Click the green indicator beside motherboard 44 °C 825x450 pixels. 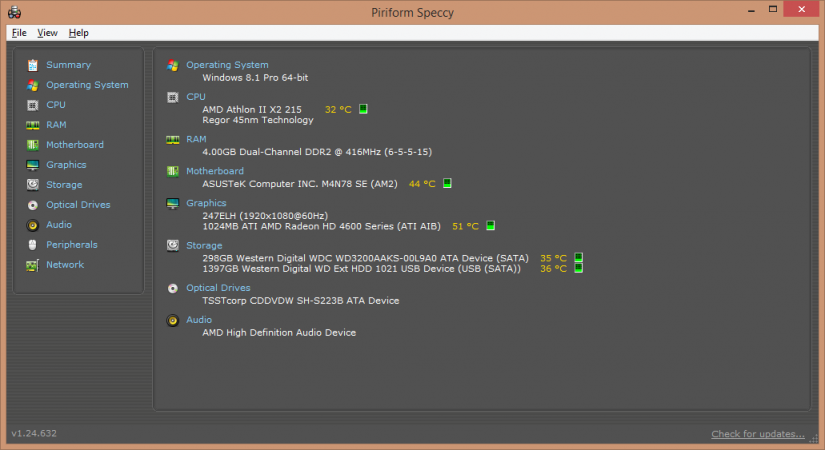(x=447, y=183)
